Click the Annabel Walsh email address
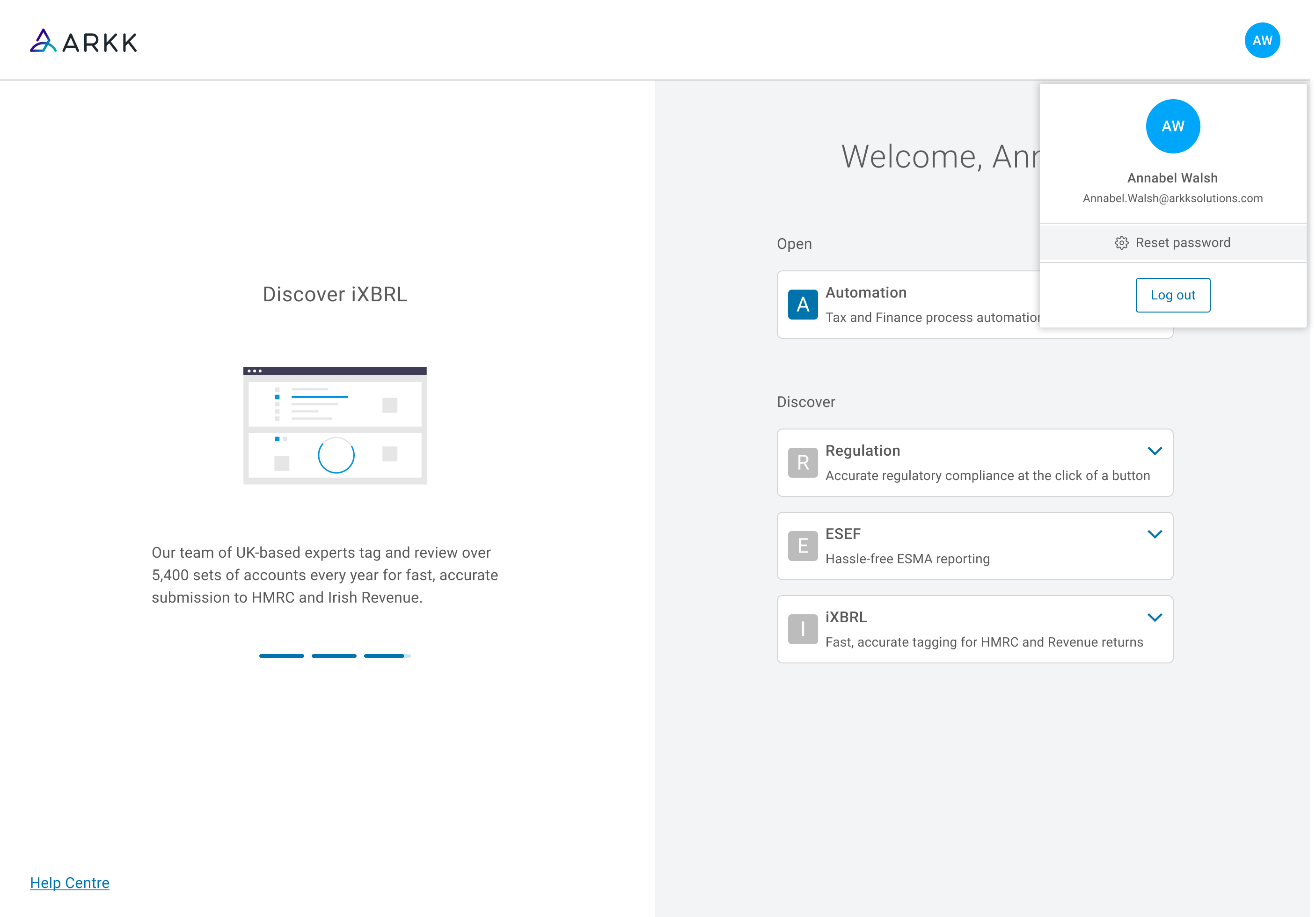 1172,198
